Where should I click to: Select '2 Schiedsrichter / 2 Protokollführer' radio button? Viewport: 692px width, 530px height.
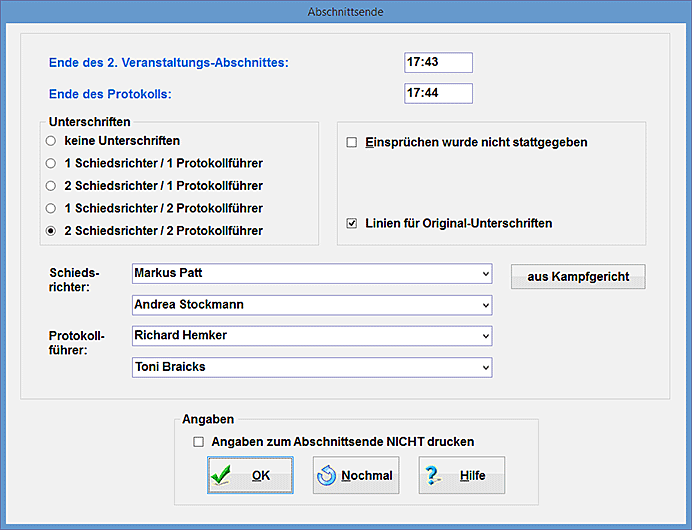point(51,231)
